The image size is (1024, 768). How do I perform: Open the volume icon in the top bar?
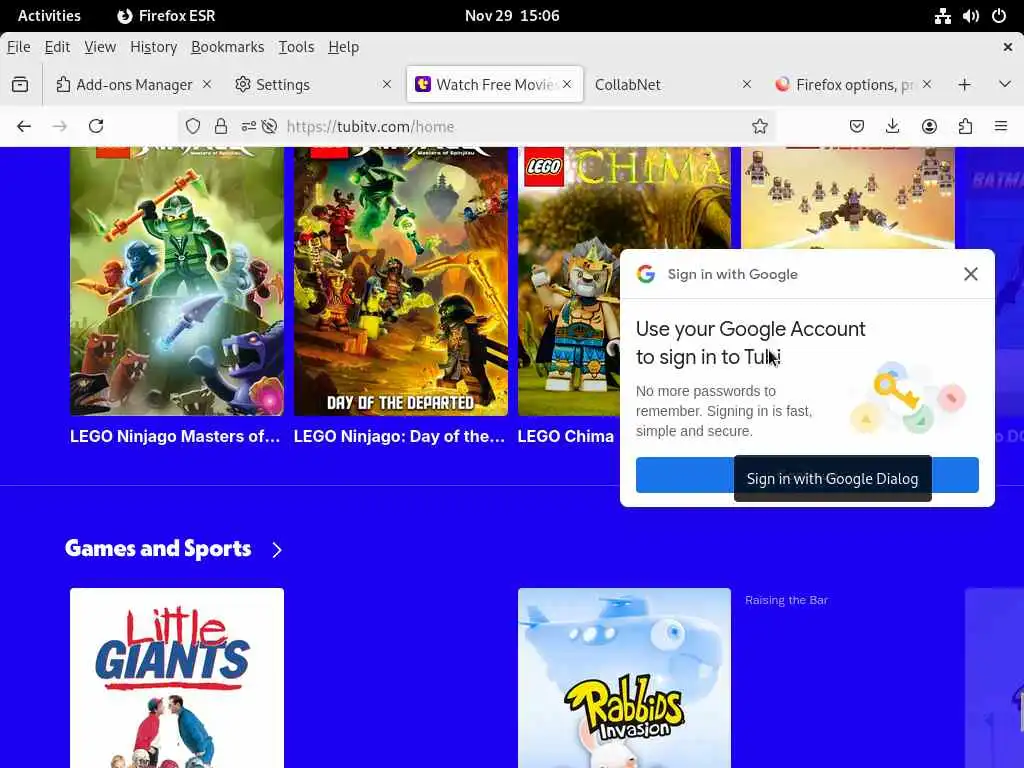click(970, 16)
